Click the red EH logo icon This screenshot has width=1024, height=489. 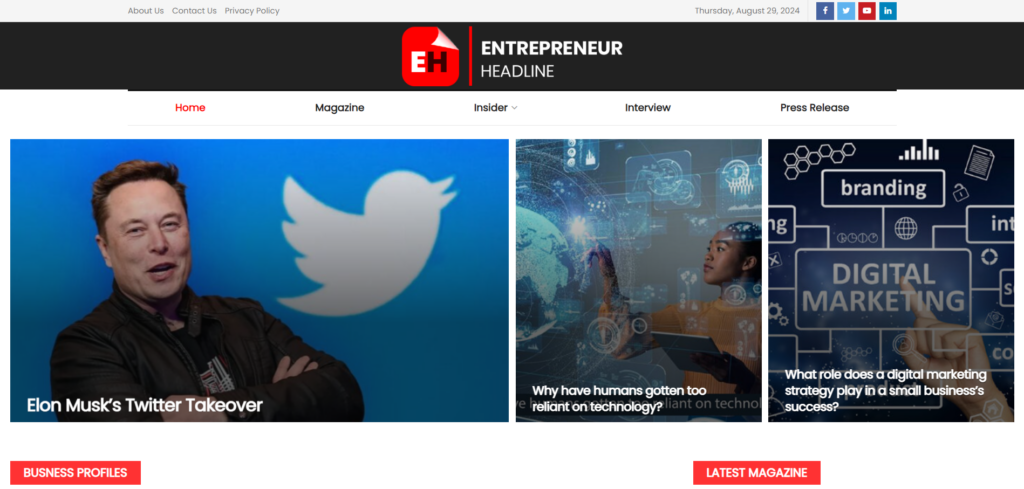(430, 56)
